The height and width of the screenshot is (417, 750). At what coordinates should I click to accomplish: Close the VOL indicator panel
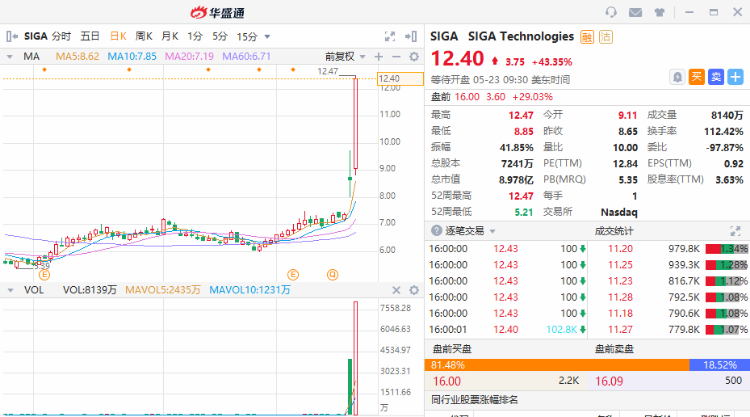[396, 290]
